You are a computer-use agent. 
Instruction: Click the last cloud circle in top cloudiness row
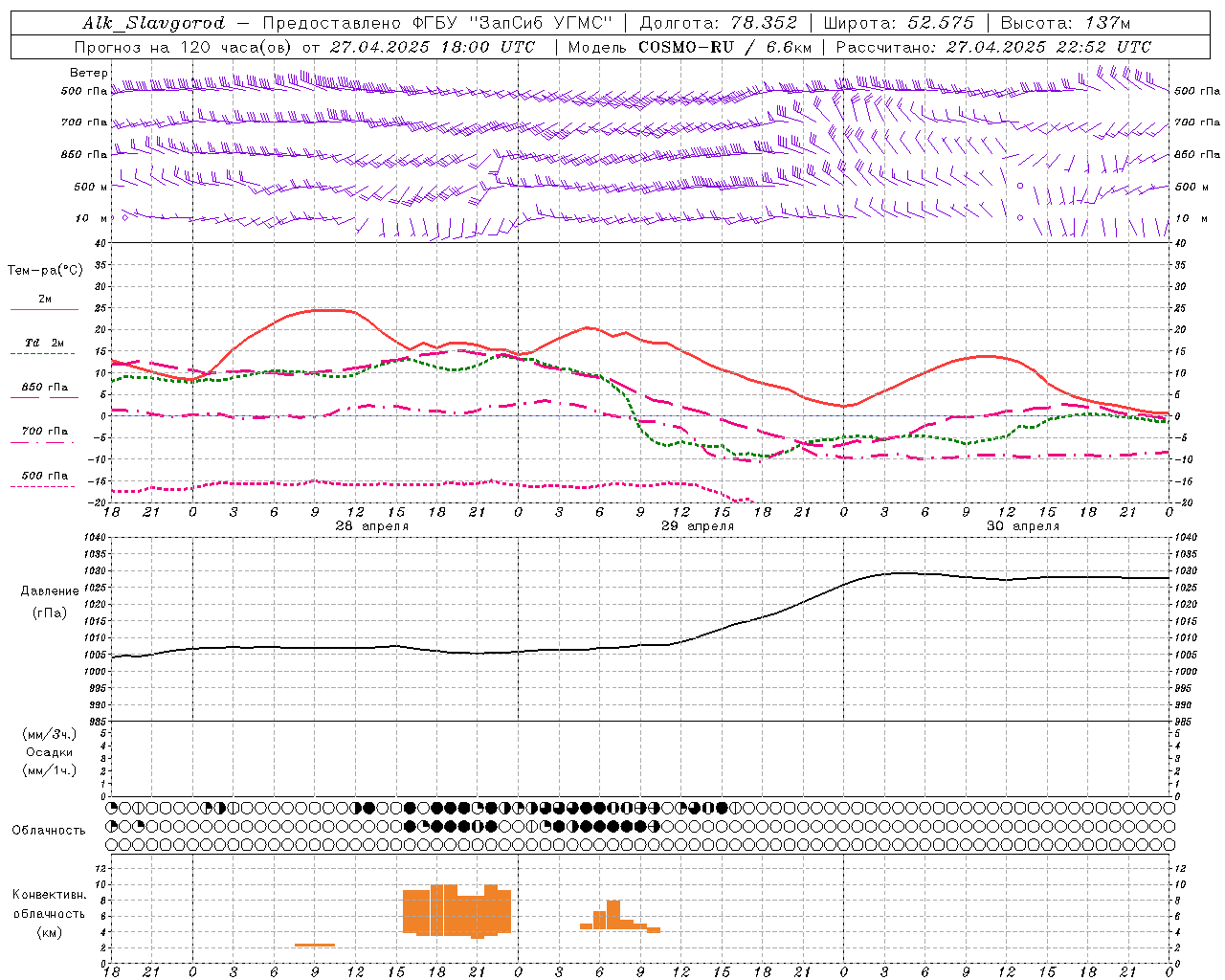click(x=1169, y=808)
